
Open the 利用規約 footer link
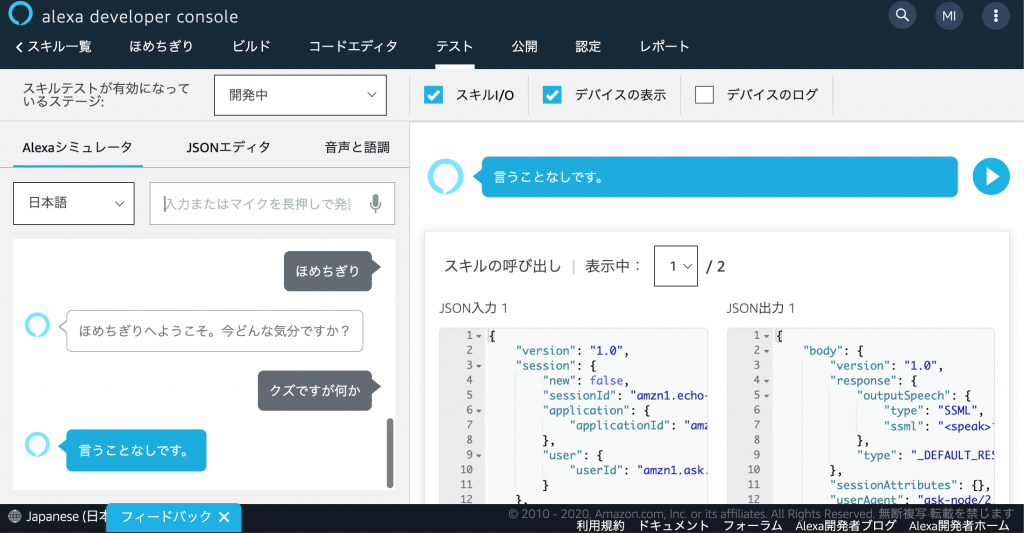[x=600, y=526]
